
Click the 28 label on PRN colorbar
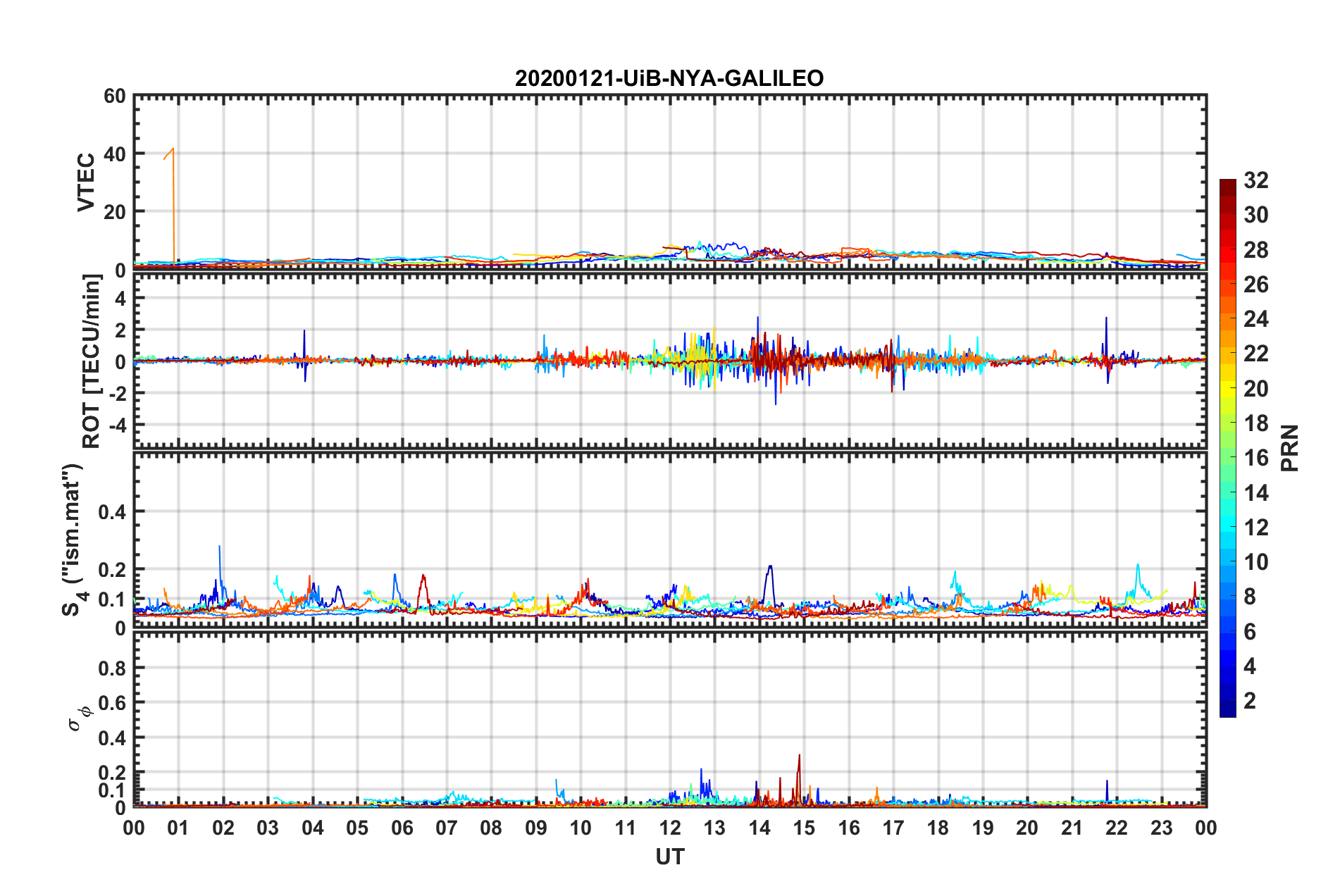(1255, 250)
